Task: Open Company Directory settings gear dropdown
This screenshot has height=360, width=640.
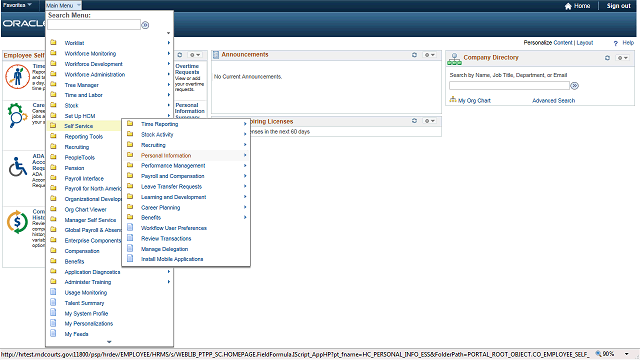Action: click(x=622, y=58)
